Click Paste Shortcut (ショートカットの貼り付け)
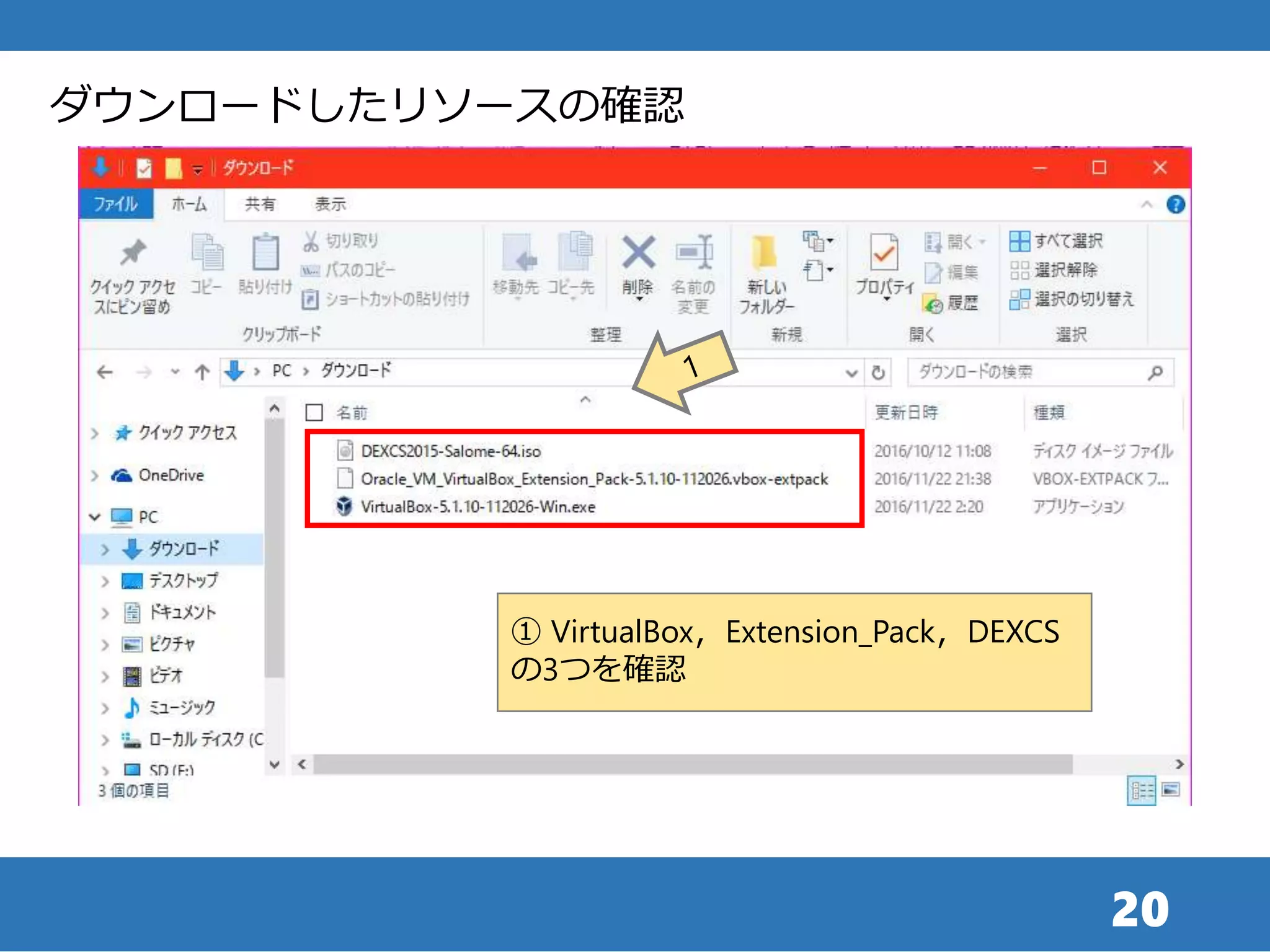Screen dimensions: 1270x952 pyautogui.click(x=385, y=299)
